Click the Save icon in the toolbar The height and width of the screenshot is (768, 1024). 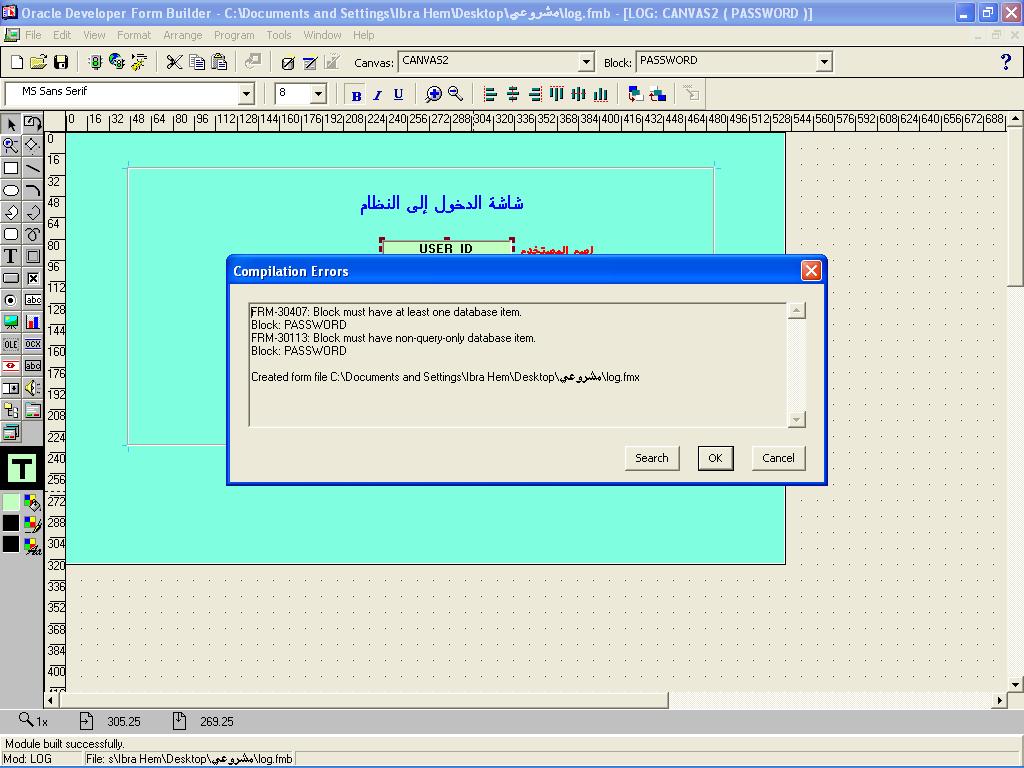(60, 62)
